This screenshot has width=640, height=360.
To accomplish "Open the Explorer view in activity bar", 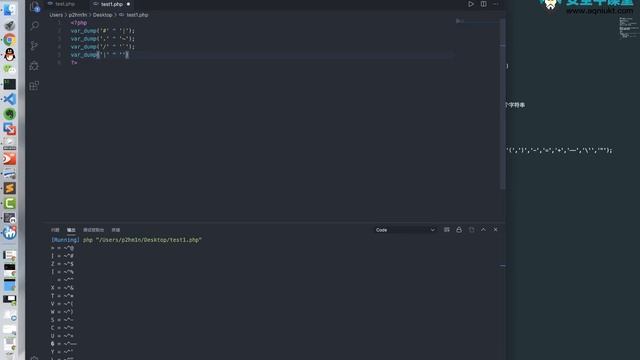I will coord(35,6).
